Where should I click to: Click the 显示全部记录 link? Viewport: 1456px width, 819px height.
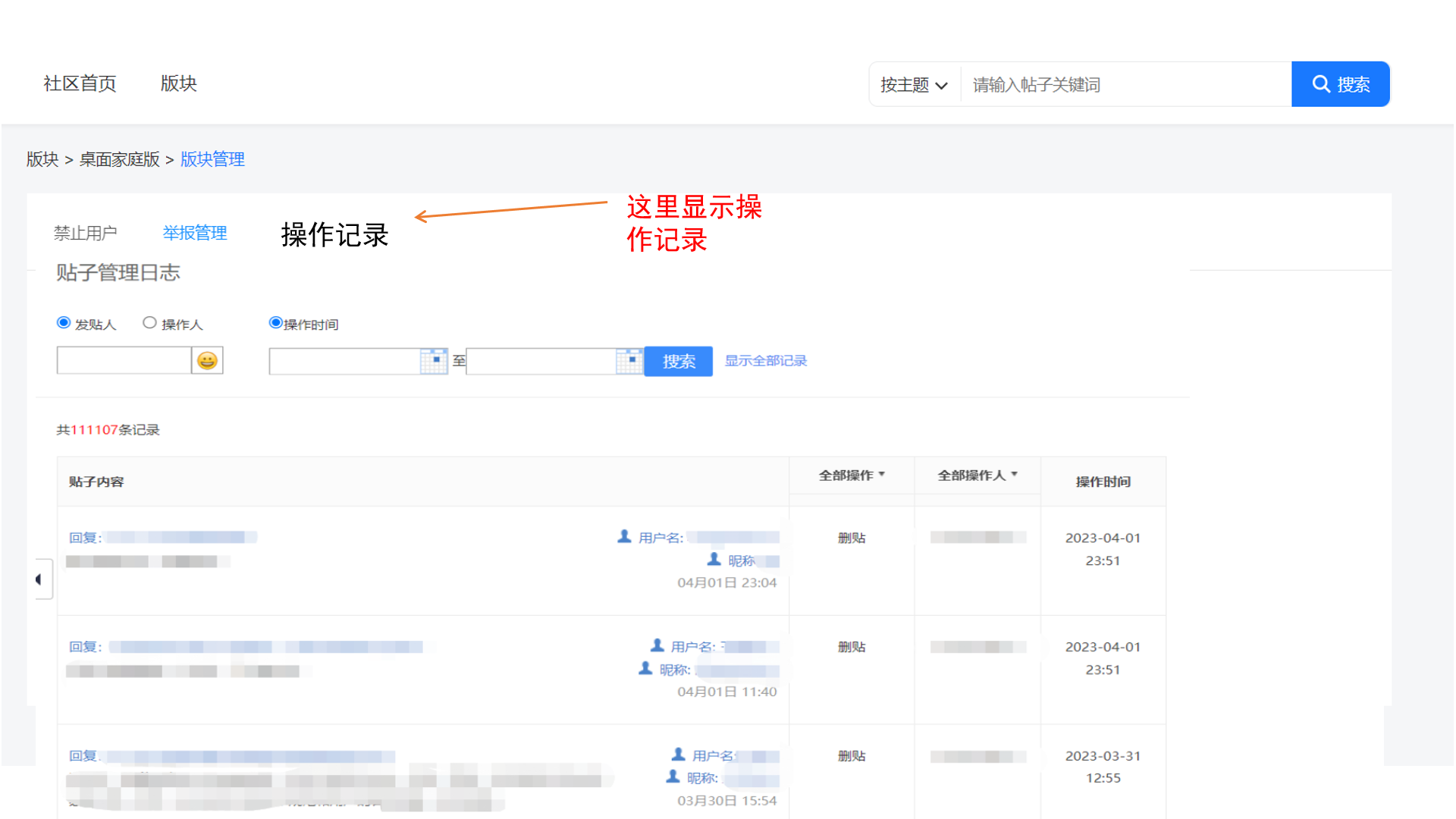pyautogui.click(x=765, y=361)
